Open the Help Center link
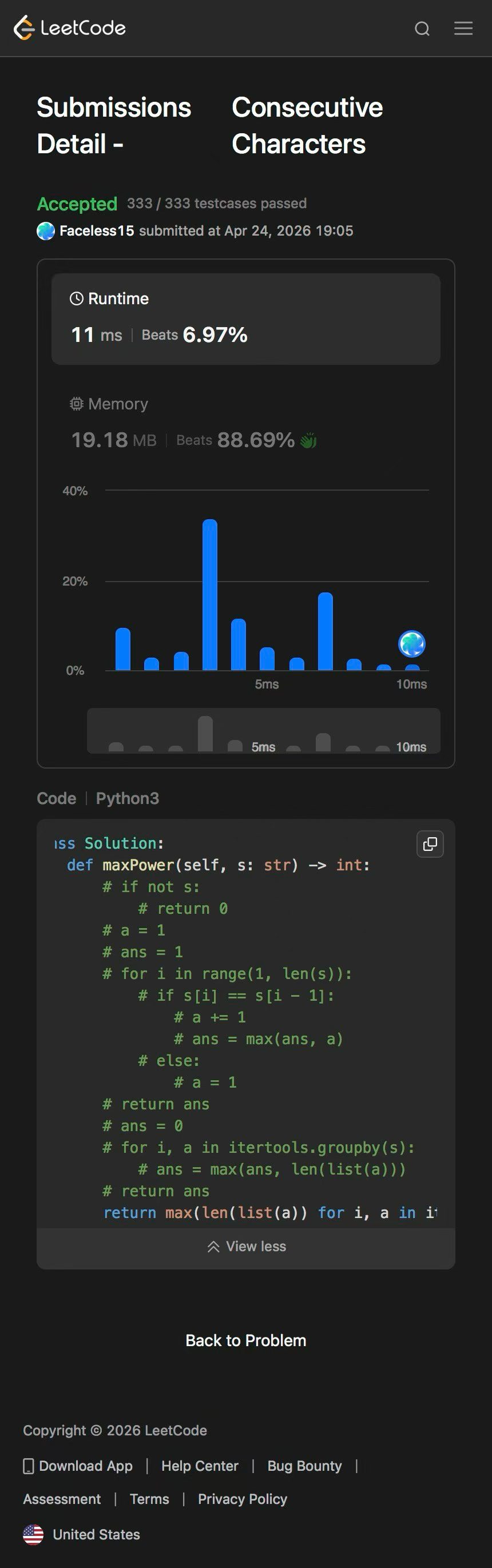The image size is (492, 1568). [200, 1466]
